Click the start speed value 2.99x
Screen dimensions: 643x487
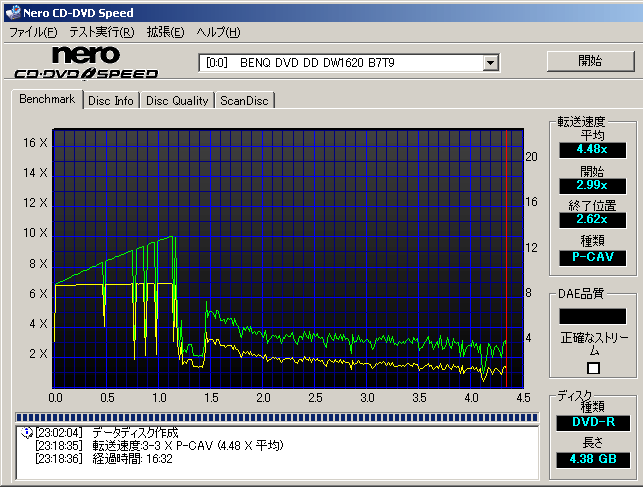593,185
